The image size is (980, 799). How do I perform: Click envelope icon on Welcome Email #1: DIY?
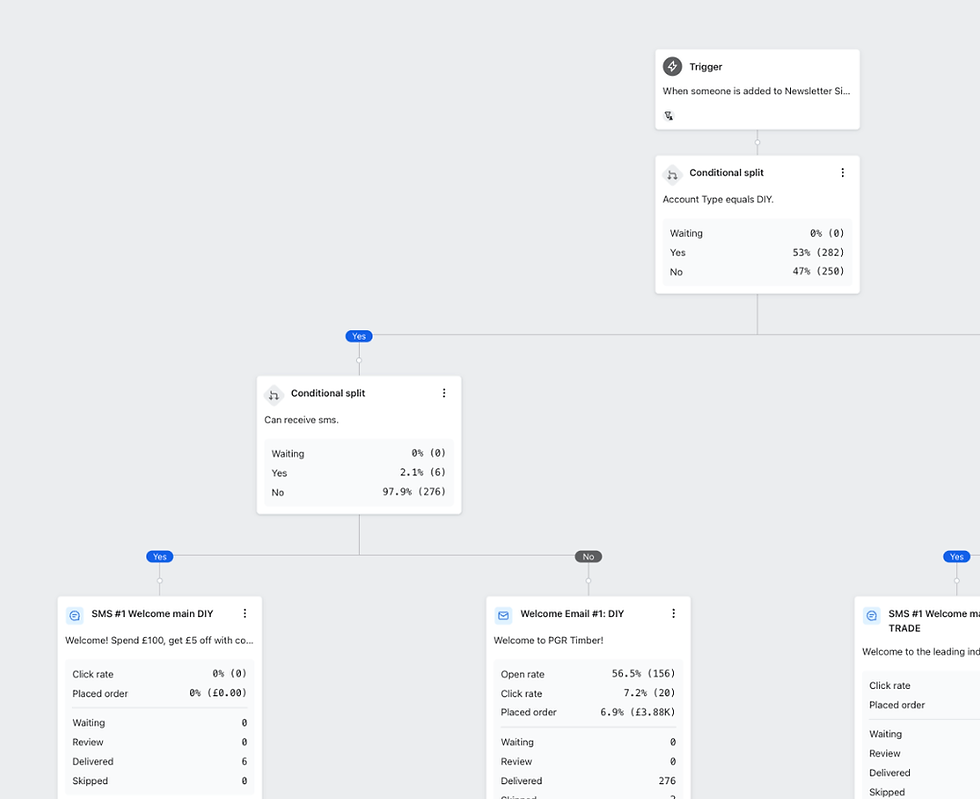pyautogui.click(x=504, y=616)
